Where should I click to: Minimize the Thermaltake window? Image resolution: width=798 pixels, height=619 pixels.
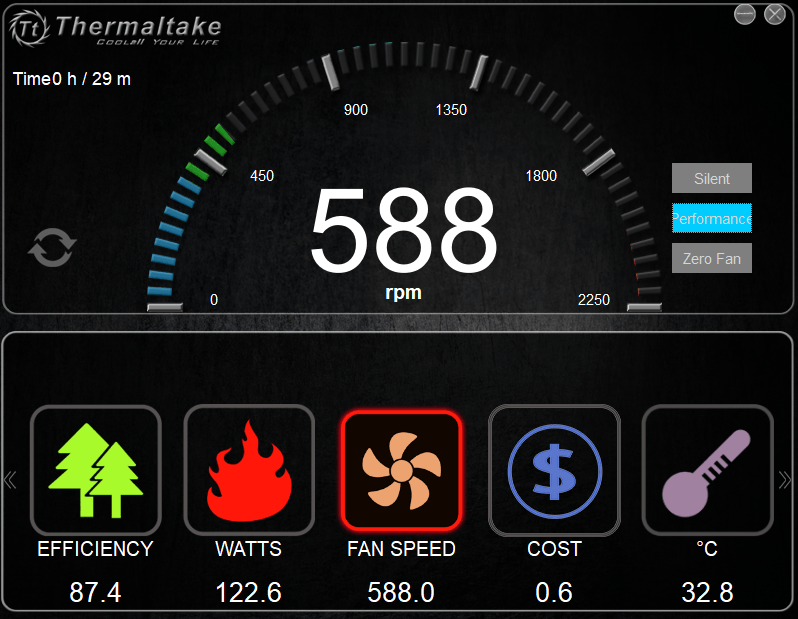745,14
